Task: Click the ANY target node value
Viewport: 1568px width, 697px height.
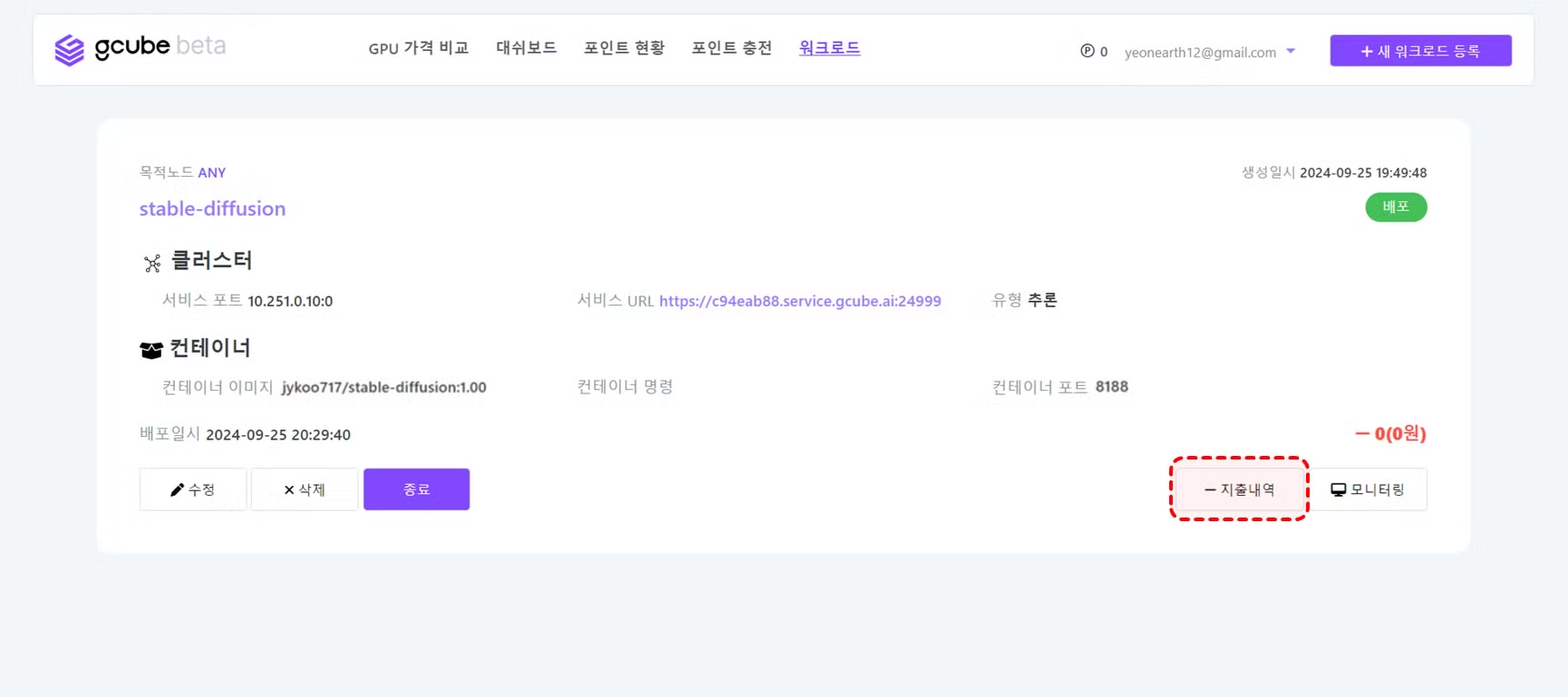Action: (212, 173)
